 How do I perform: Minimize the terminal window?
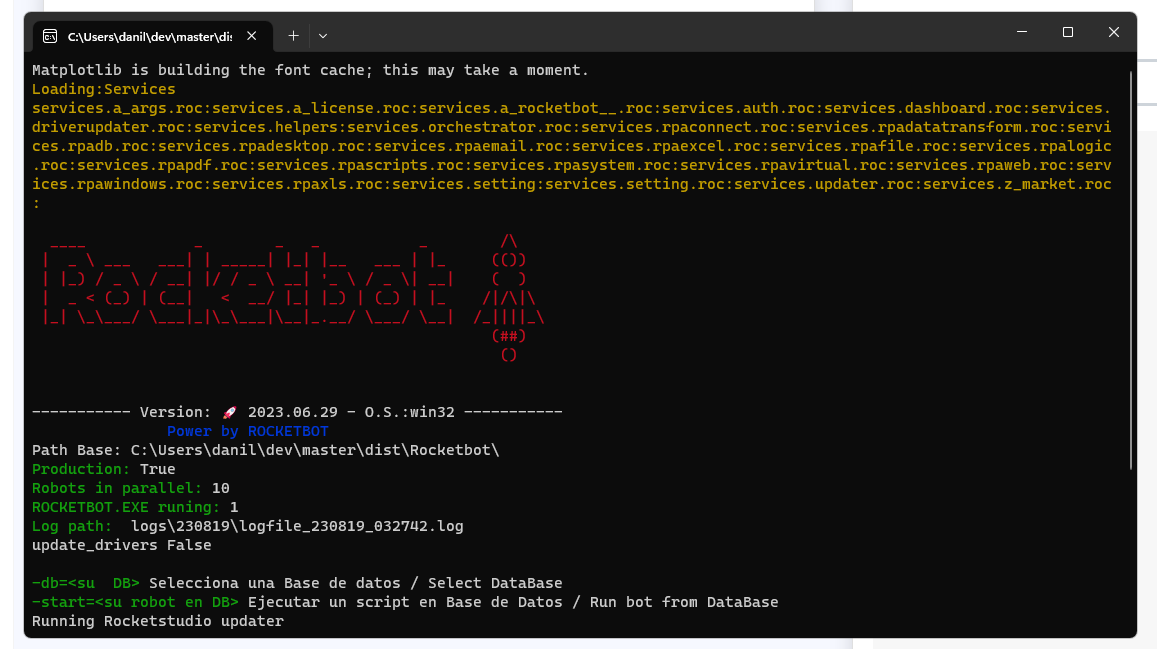tap(1022, 32)
